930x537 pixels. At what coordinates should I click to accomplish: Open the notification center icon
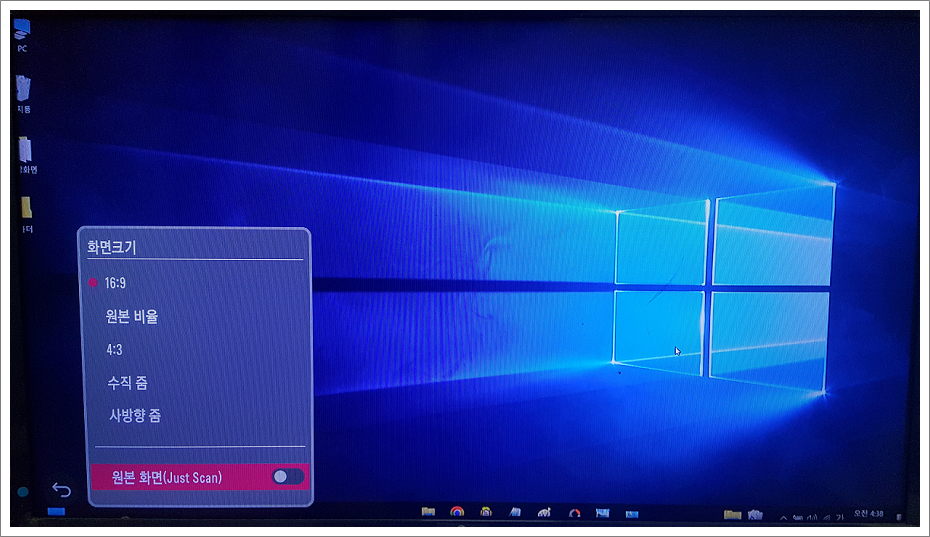(x=899, y=517)
